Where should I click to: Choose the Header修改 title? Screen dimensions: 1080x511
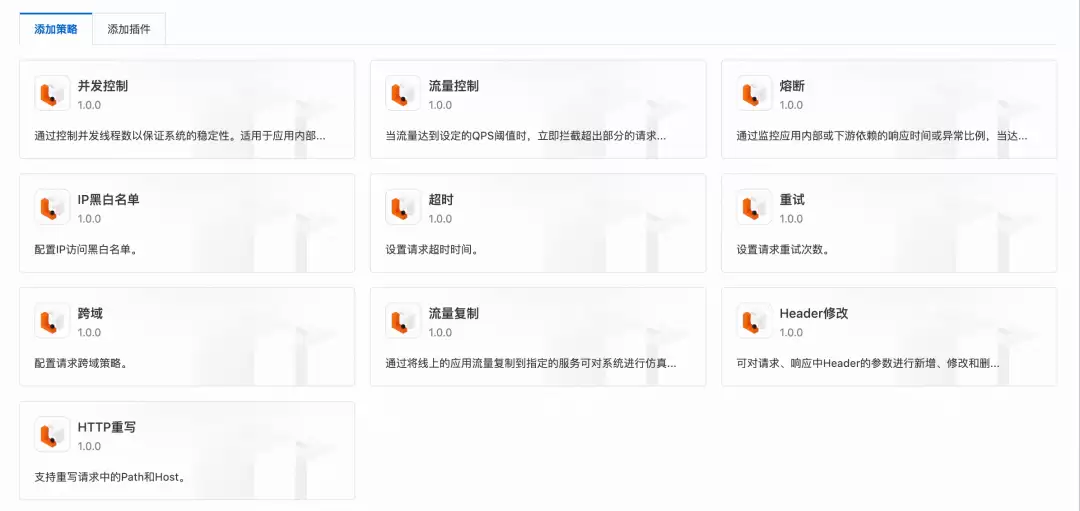click(x=813, y=313)
